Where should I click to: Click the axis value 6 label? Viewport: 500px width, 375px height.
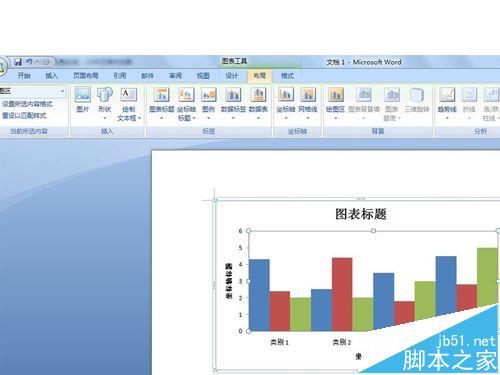click(240, 231)
